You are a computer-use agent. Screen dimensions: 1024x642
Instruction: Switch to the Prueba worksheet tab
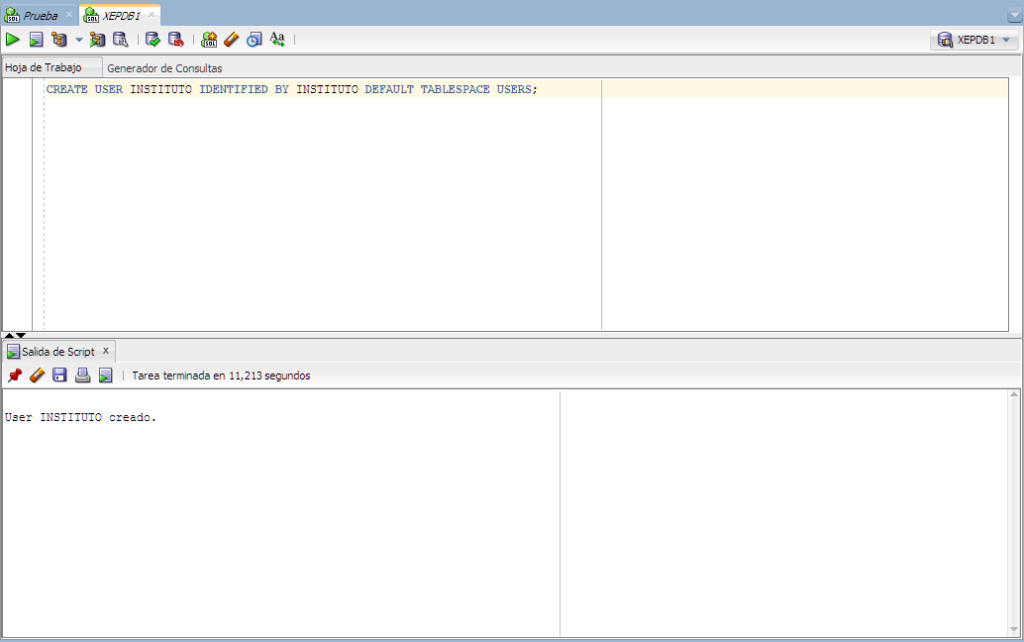click(40, 16)
